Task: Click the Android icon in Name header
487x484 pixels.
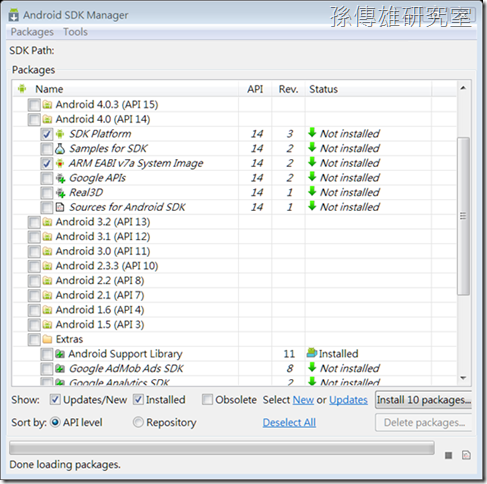Action: pyautogui.click(x=22, y=89)
